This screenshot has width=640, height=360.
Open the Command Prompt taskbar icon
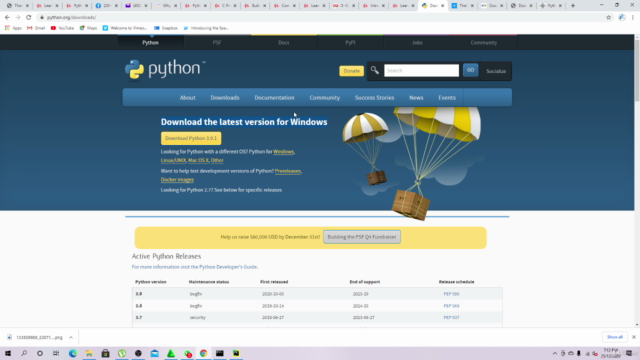220,353
